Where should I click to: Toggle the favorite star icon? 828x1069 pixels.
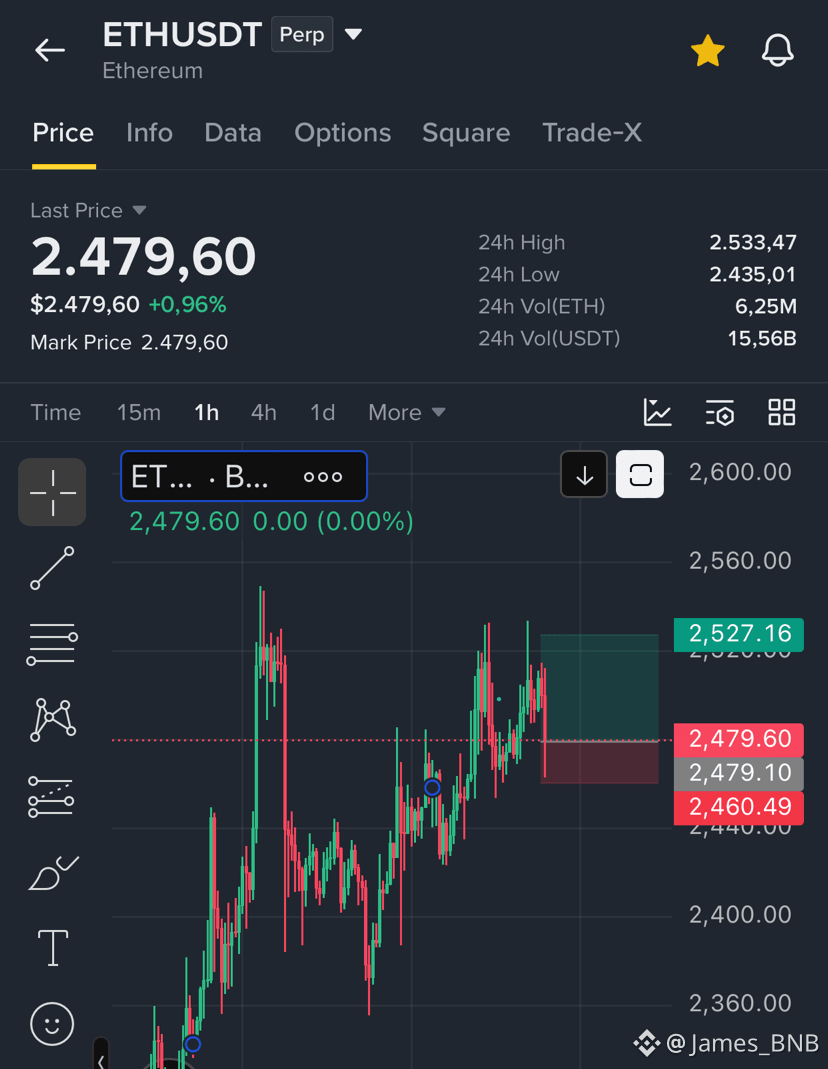point(707,51)
